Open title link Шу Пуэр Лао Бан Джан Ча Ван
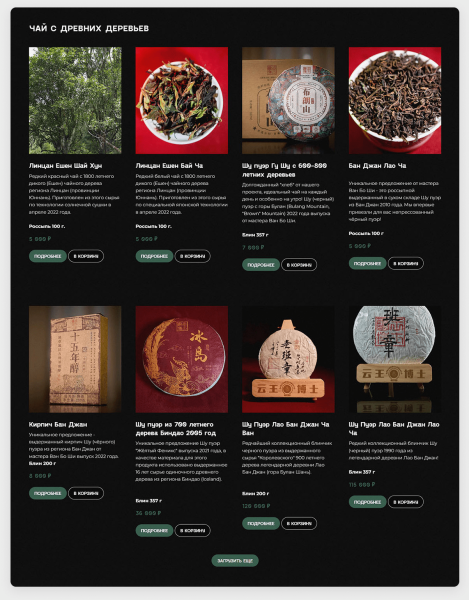This screenshot has width=469, height=600. coord(286,429)
